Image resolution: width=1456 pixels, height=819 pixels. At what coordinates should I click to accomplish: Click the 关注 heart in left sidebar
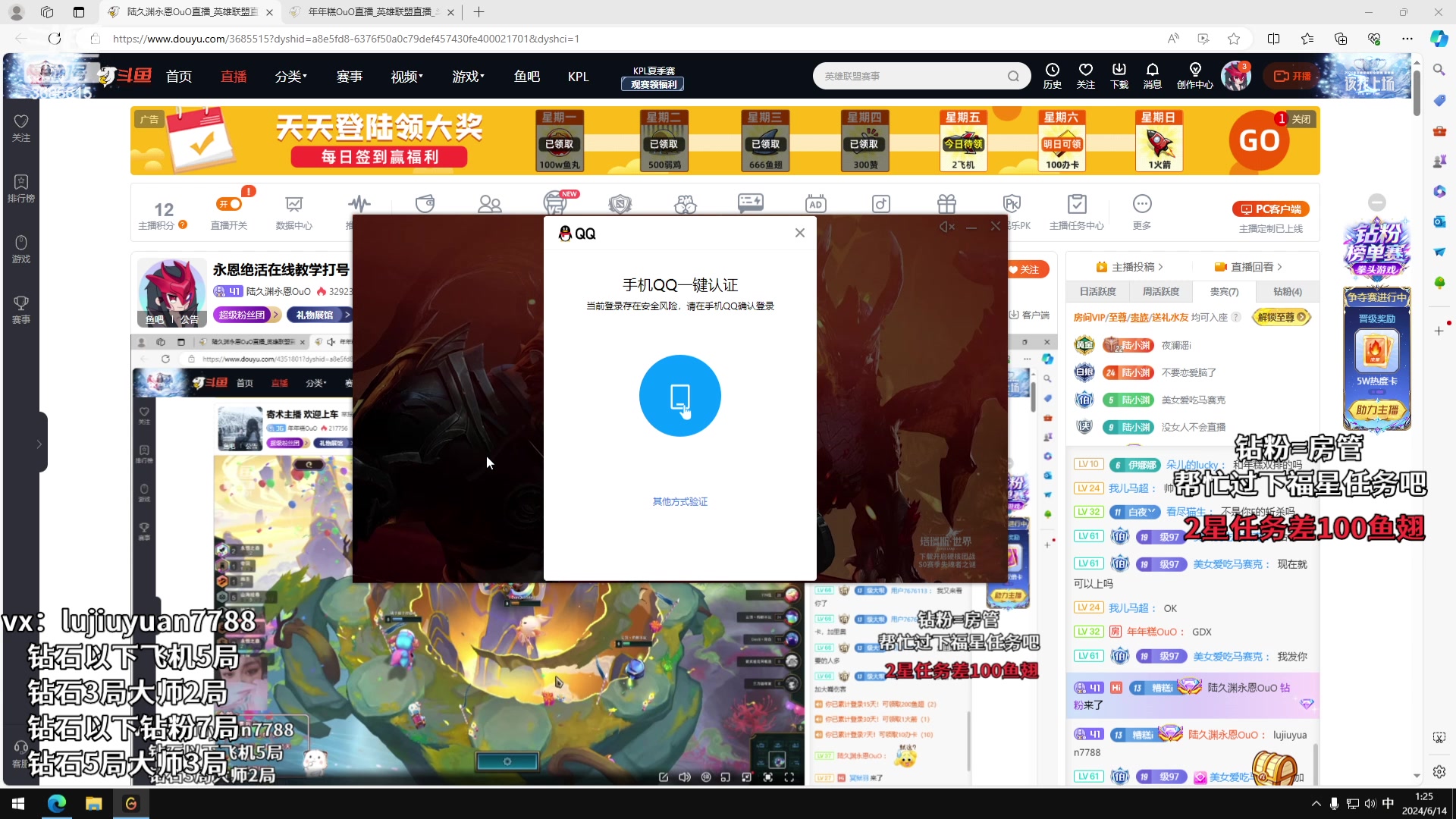click(x=21, y=127)
